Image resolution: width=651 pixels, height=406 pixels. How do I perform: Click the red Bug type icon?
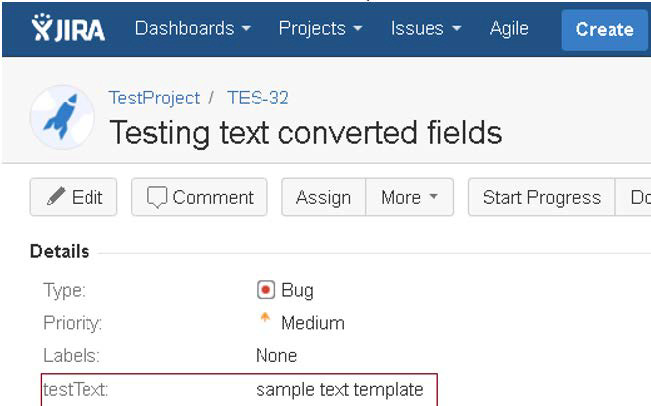point(266,291)
